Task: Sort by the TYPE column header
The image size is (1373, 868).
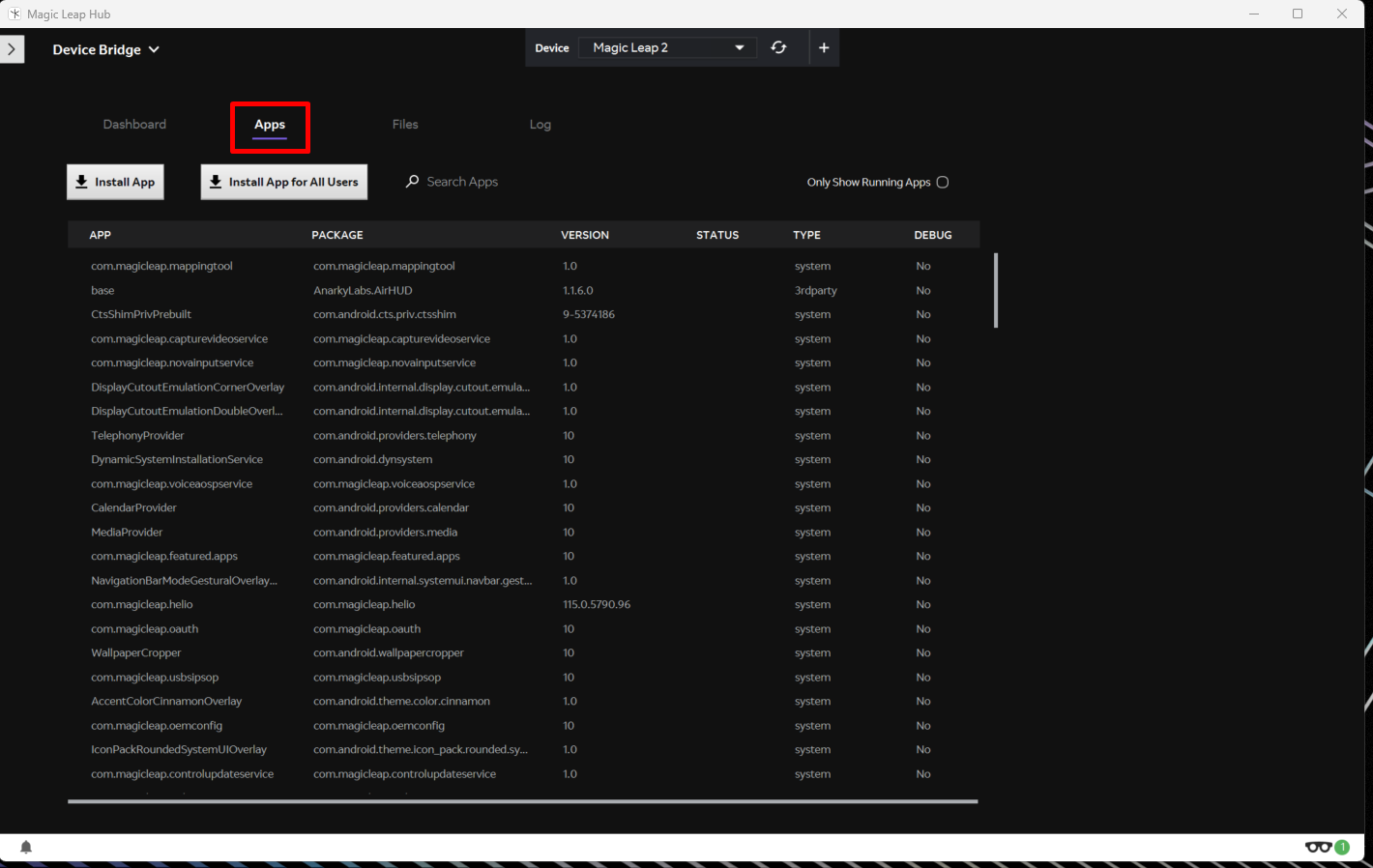Action: coord(806,235)
